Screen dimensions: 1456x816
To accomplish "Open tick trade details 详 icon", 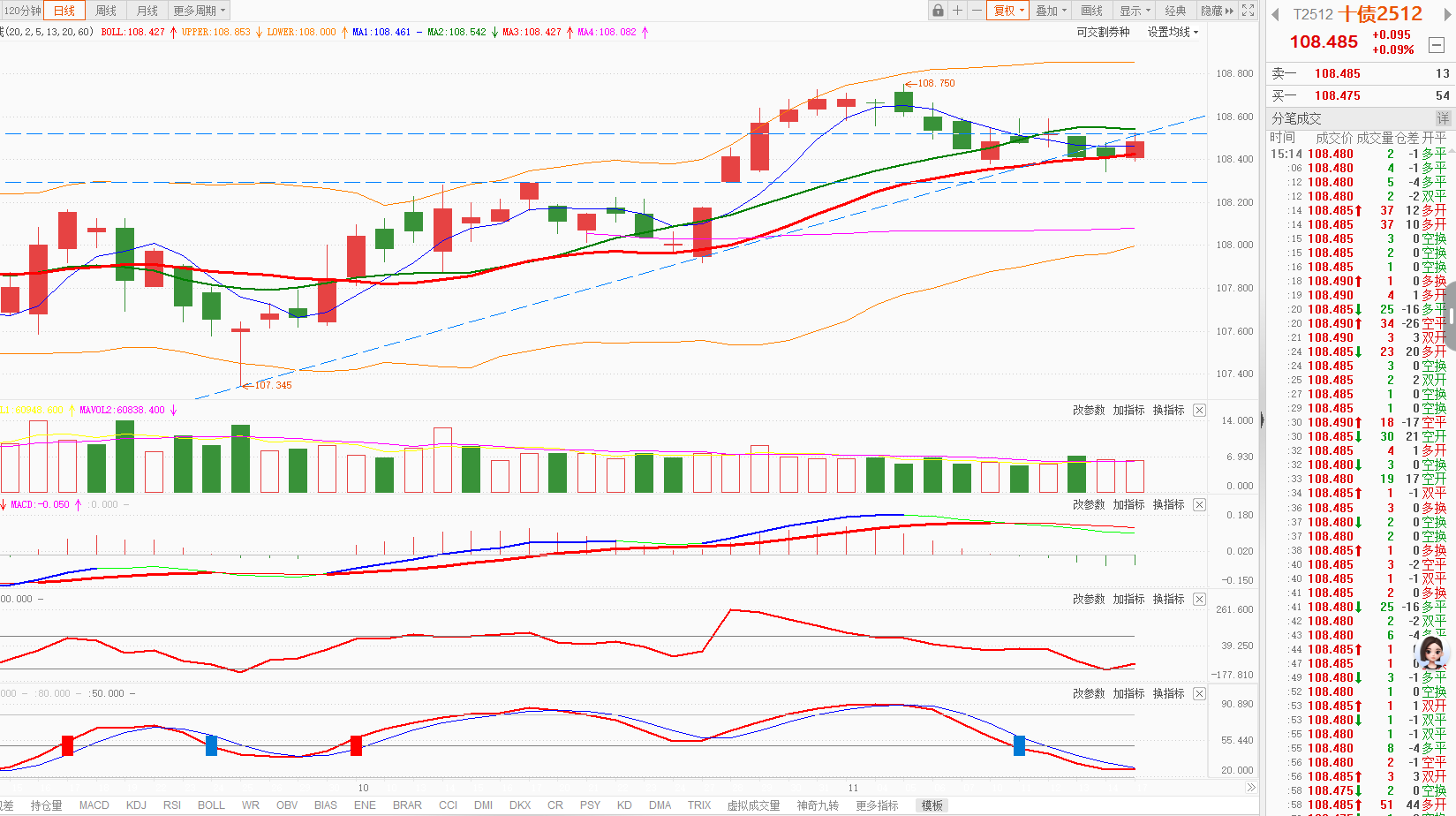I will pyautogui.click(x=1443, y=118).
